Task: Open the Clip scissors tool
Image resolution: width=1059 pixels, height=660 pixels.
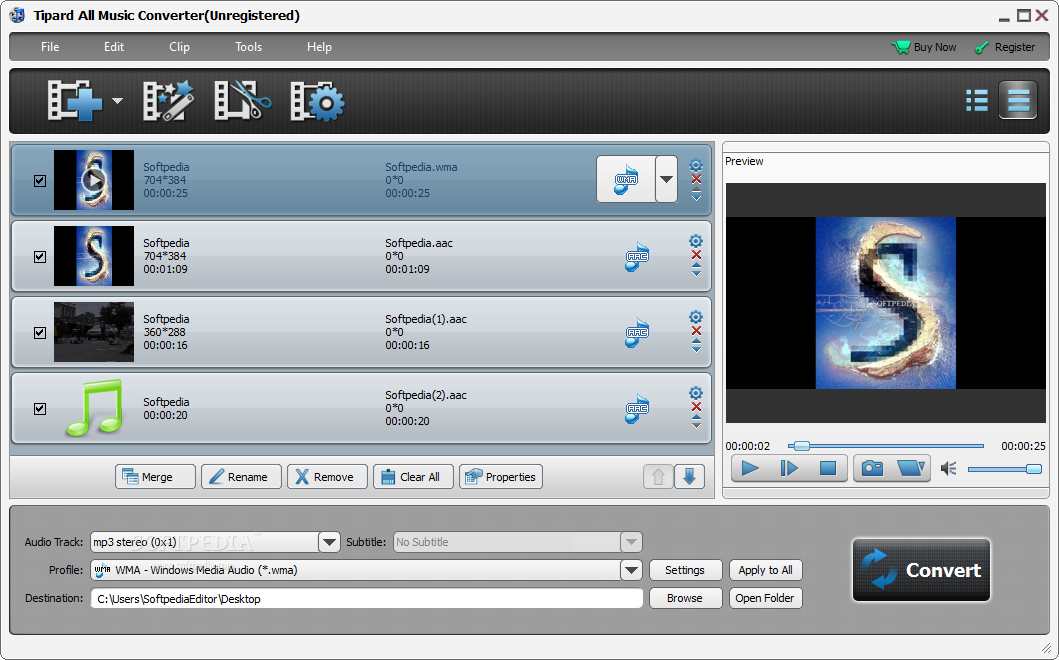Action: pyautogui.click(x=242, y=101)
